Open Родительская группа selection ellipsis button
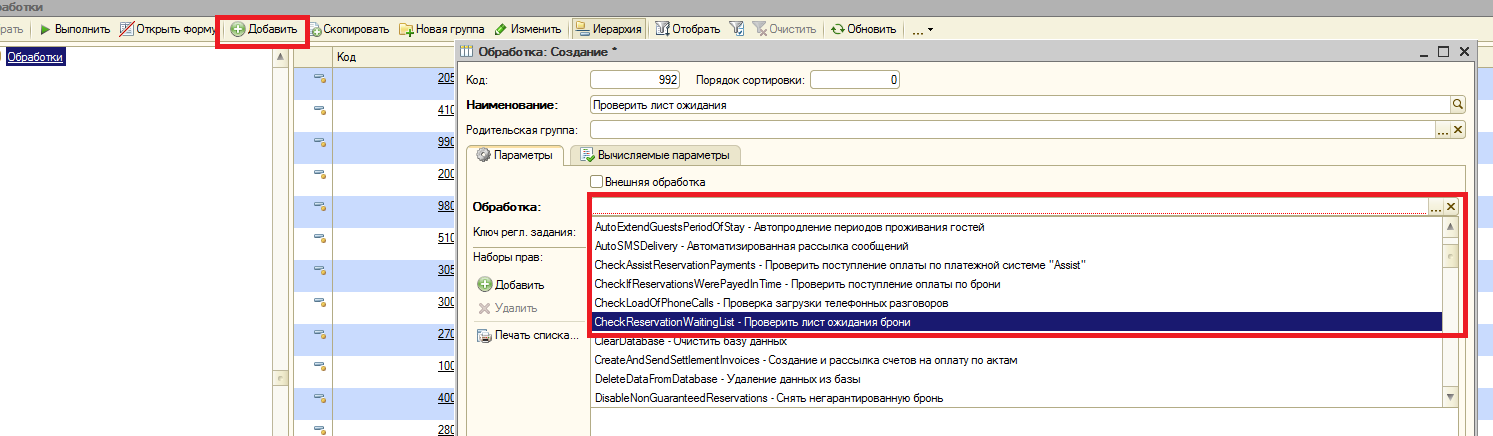Viewport: 1493px width, 436px height. tap(1442, 130)
